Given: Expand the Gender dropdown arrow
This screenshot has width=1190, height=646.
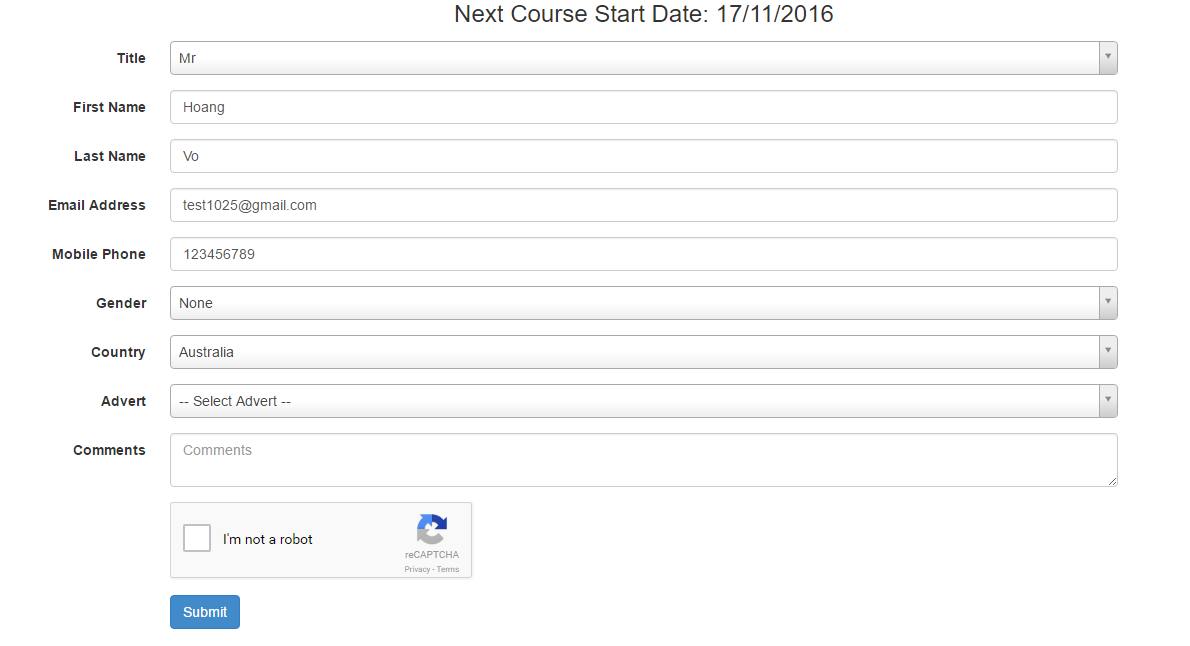Looking at the screenshot, I should [1107, 303].
